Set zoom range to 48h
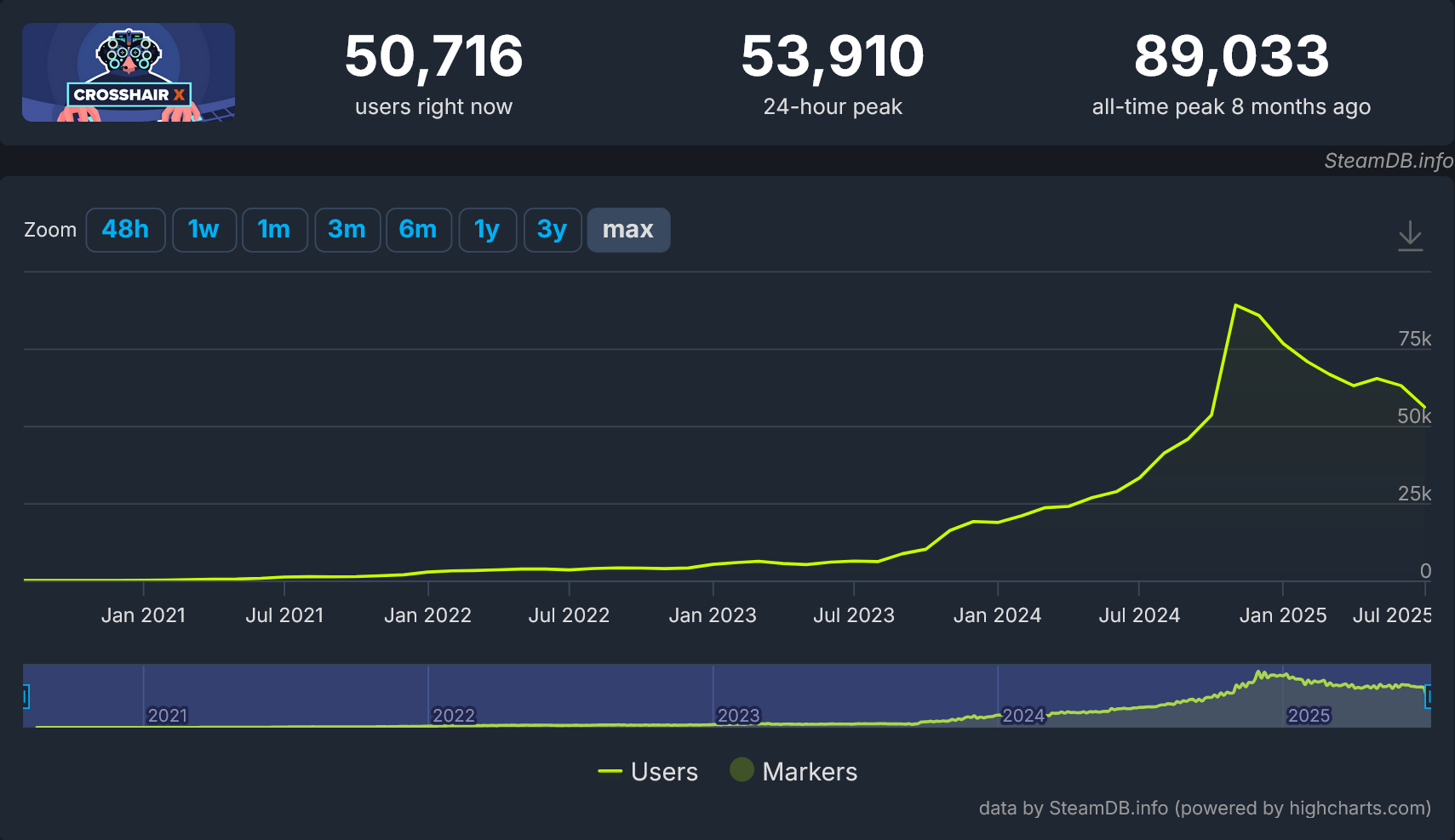 [x=125, y=230]
